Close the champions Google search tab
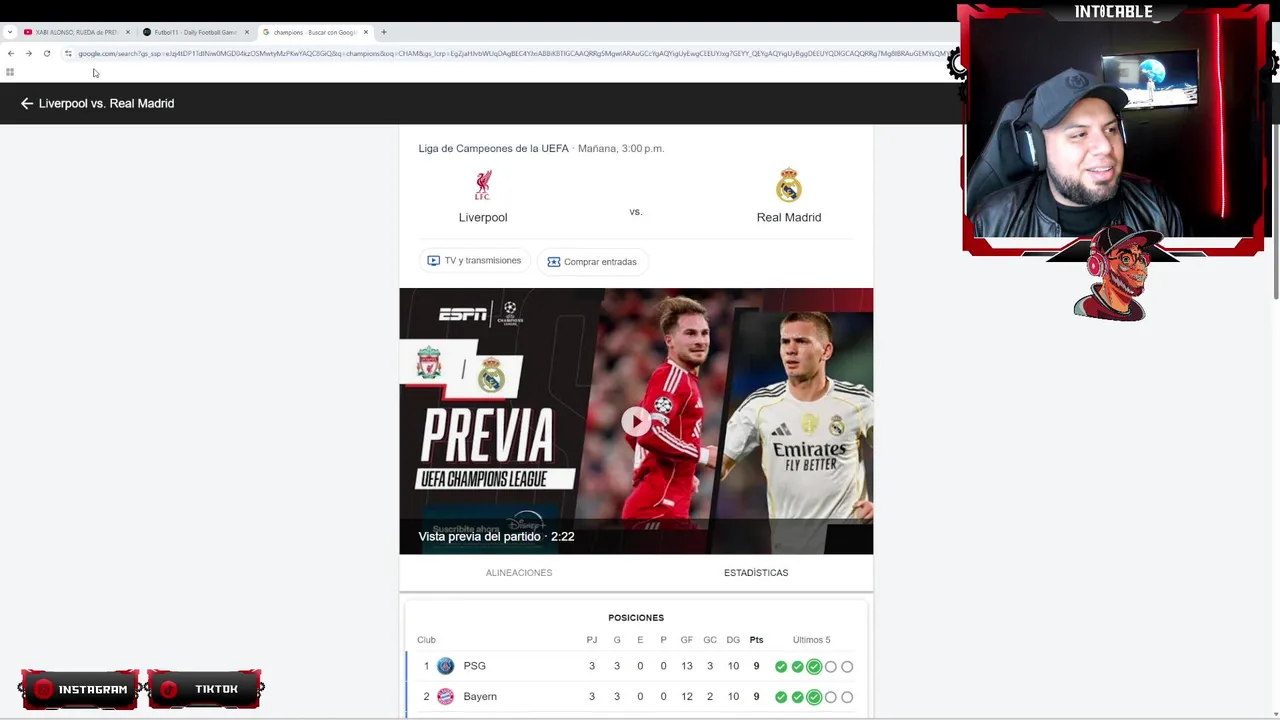The width and height of the screenshot is (1280, 720). pyautogui.click(x=365, y=32)
